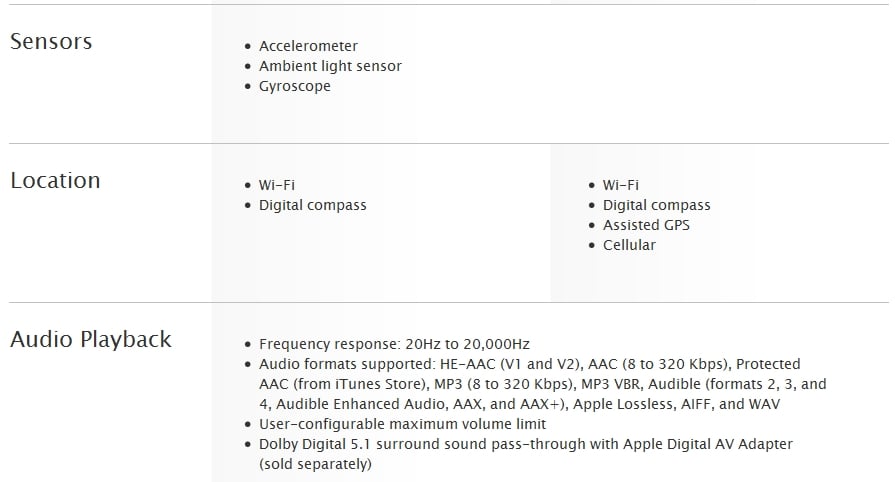Click the Gyroscope bullet item
Image resolution: width=895 pixels, height=482 pixels.
pyautogui.click(x=295, y=86)
